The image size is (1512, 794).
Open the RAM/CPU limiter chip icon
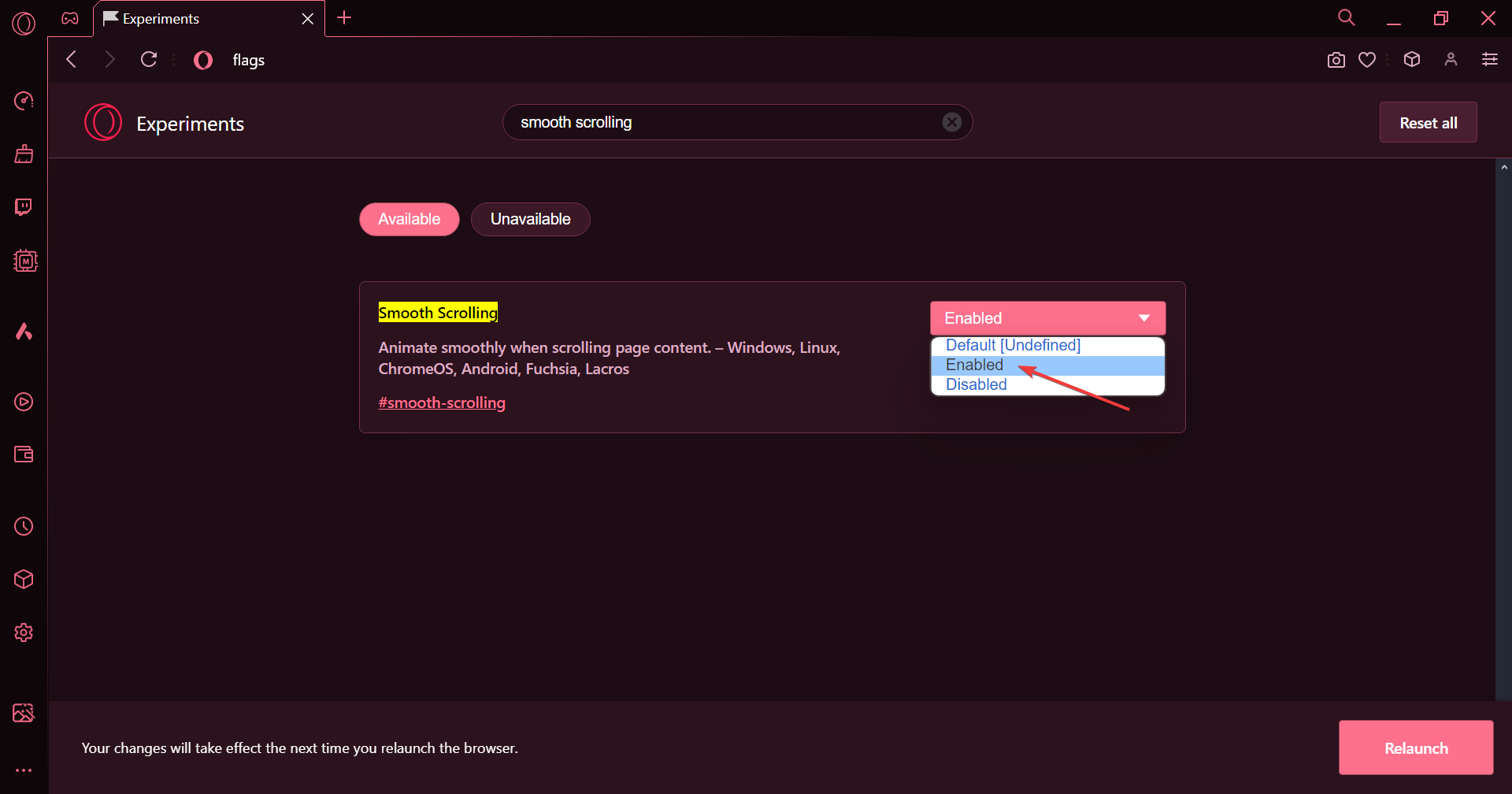tap(25, 261)
